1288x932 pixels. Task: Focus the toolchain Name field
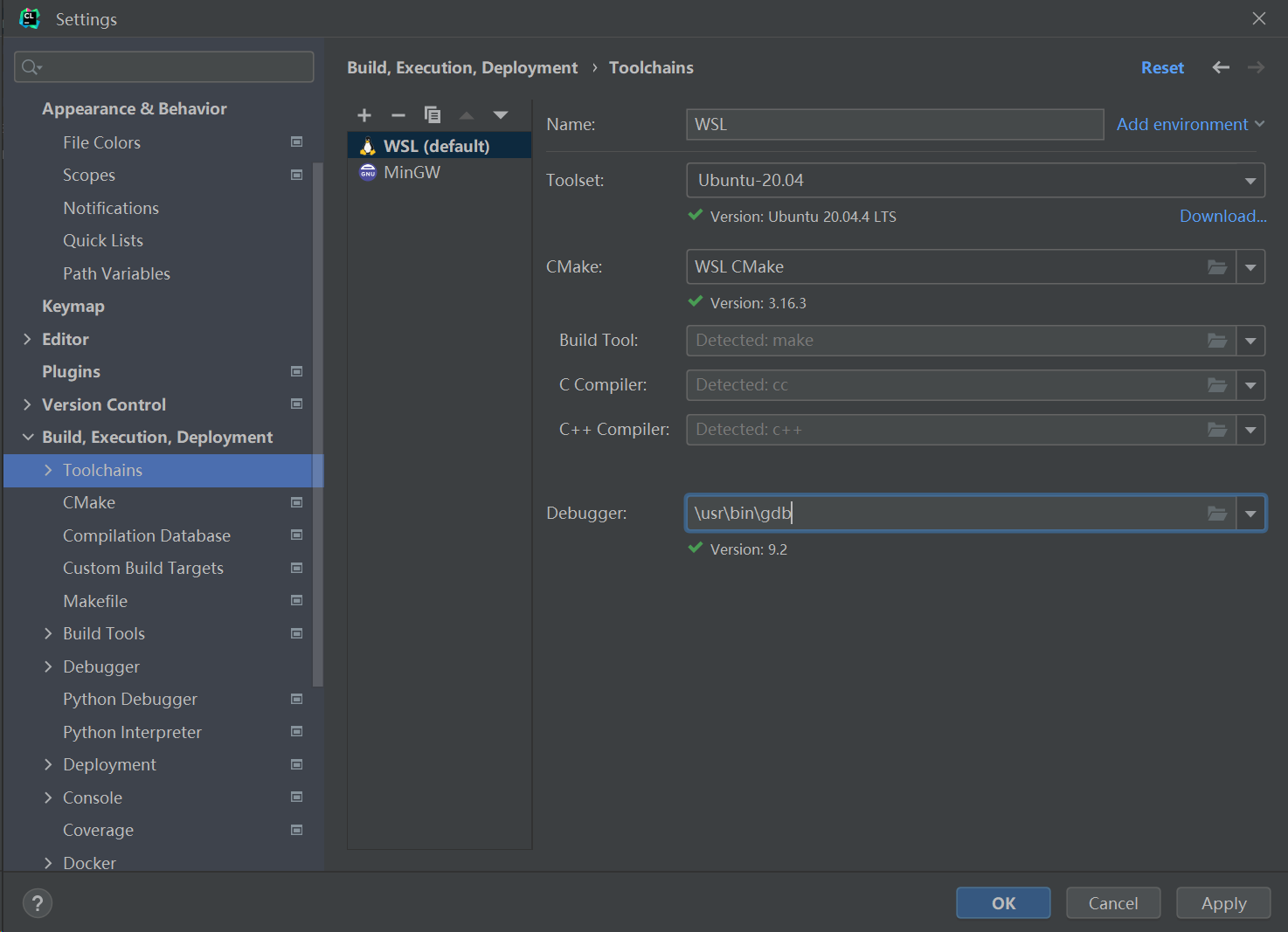coord(895,124)
